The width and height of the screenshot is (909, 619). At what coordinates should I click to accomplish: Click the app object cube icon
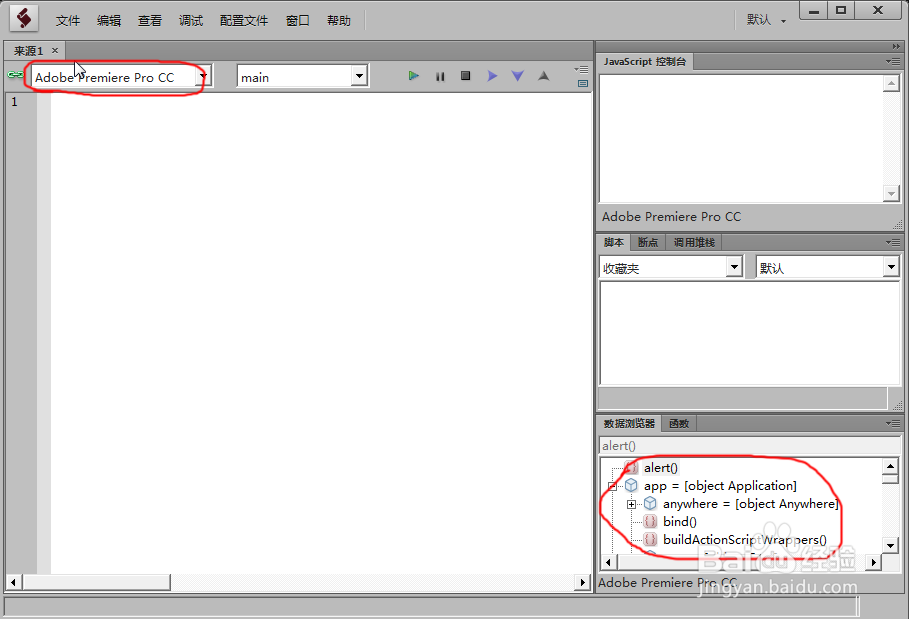tap(631, 486)
